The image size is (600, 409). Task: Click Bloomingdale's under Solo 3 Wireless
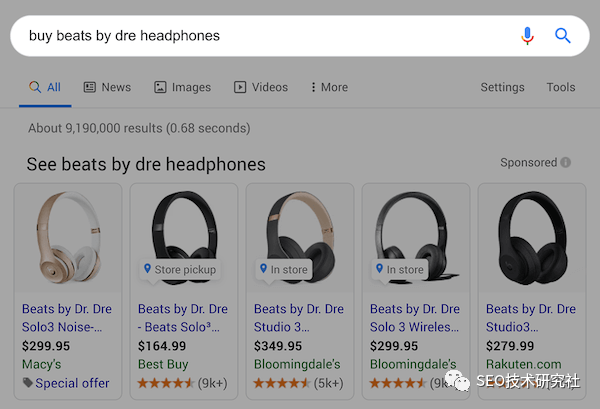[x=413, y=364]
